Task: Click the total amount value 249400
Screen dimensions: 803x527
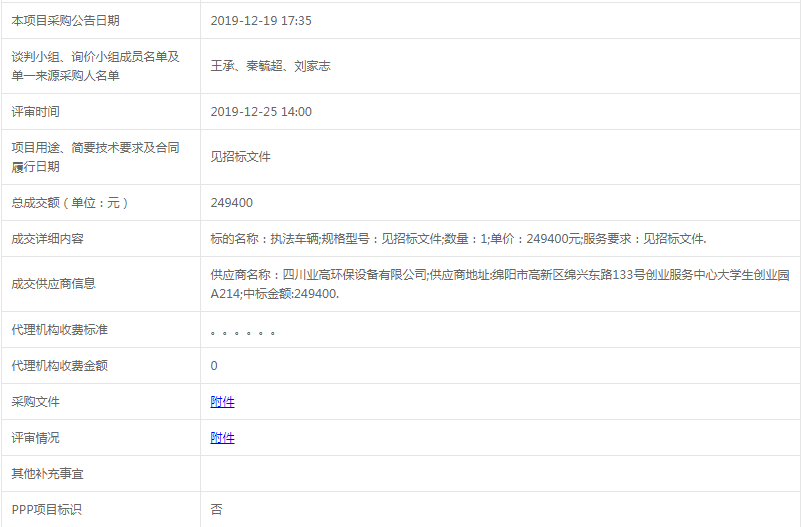Action: pos(231,203)
